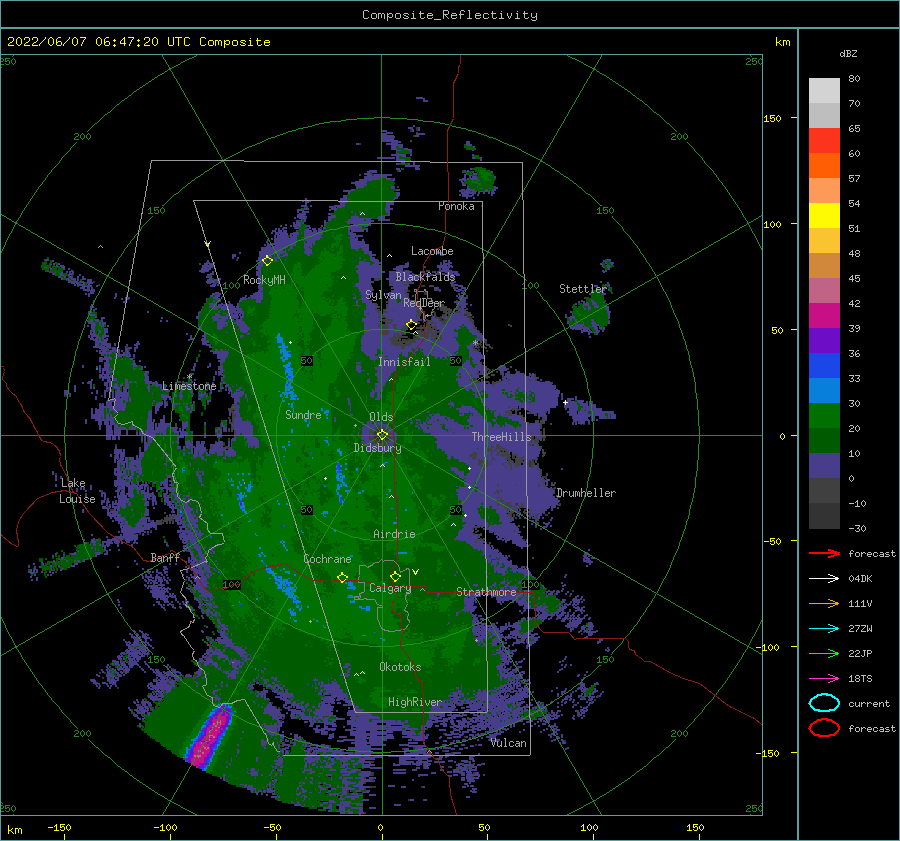Select the yellow diamond marker above Calgary
This screenshot has height=841, width=900.
click(x=395, y=576)
